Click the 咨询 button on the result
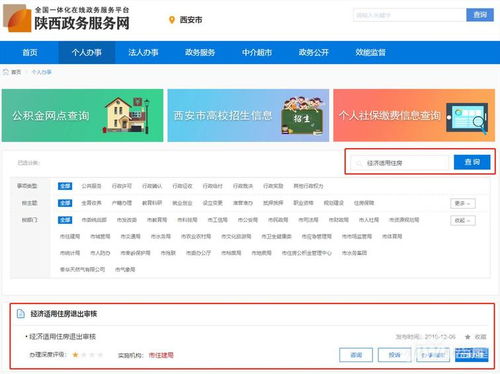This screenshot has height=374, width=500. coord(356,355)
